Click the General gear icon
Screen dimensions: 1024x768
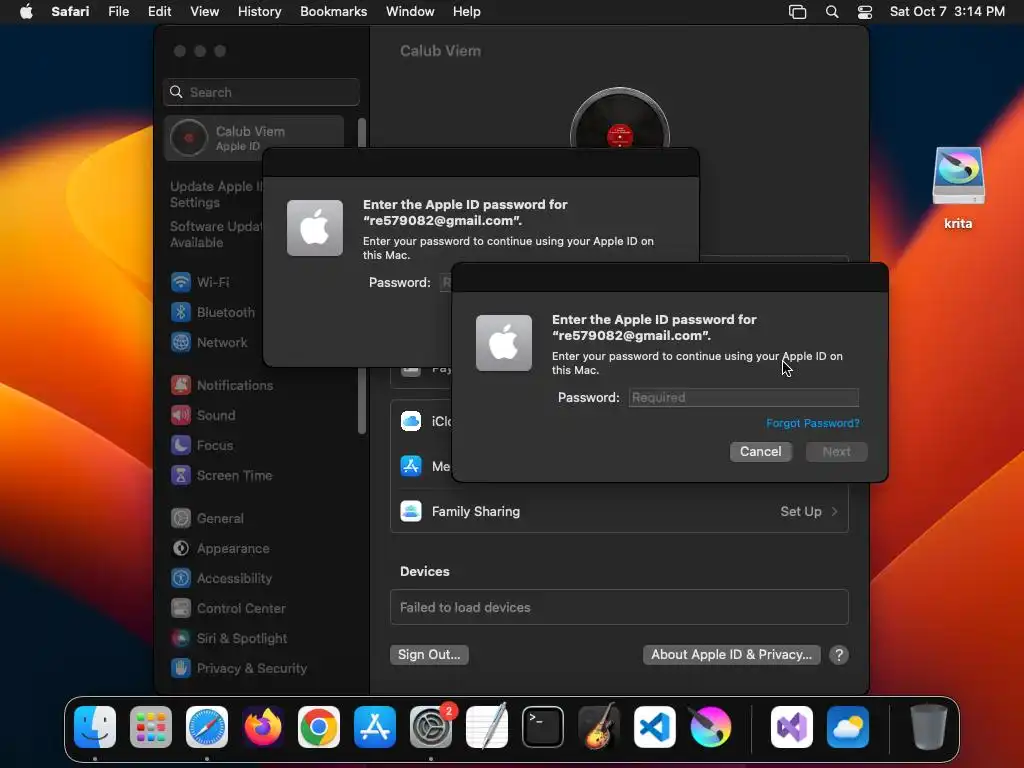click(181, 519)
